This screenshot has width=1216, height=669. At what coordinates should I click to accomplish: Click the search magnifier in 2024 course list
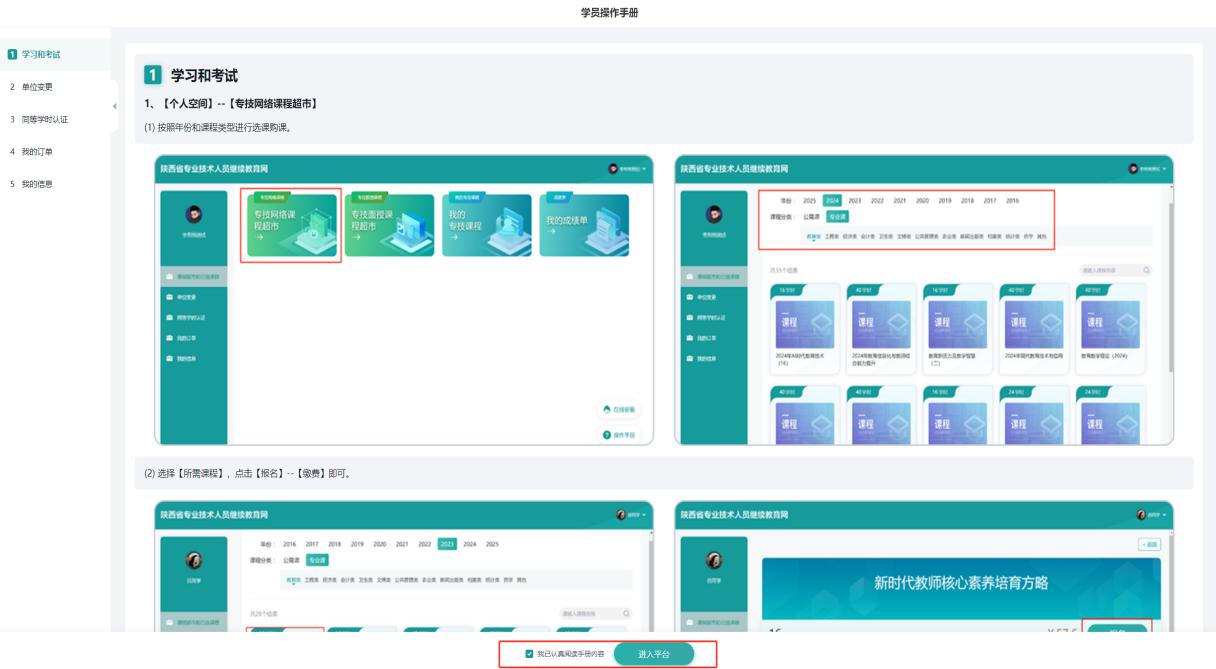click(x=1146, y=270)
